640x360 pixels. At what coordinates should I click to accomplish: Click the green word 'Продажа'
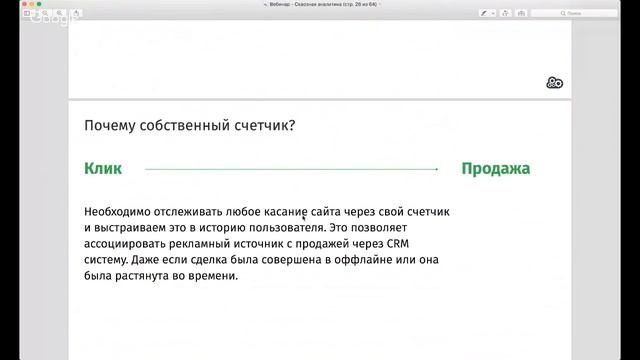(x=496, y=169)
